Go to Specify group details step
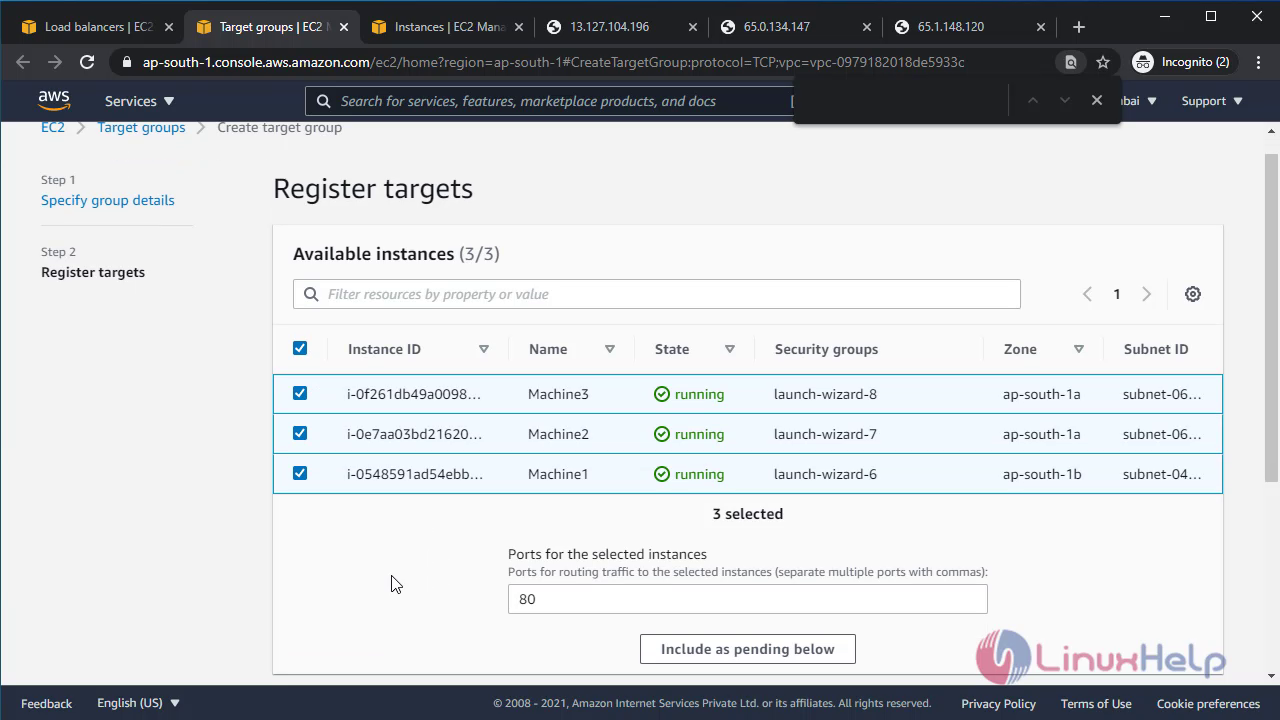Image resolution: width=1280 pixels, height=720 pixels. [x=108, y=200]
